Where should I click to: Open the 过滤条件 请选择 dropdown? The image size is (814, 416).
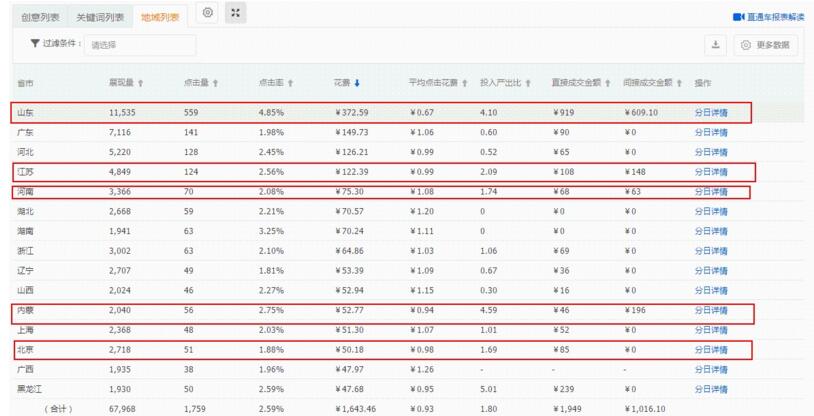140,45
